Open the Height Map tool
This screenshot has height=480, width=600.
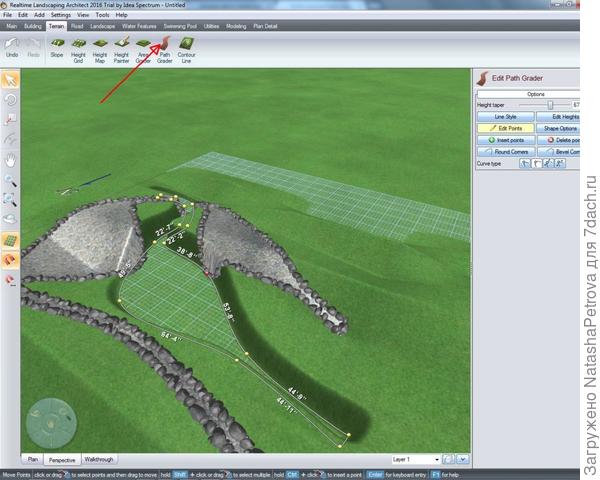point(100,49)
